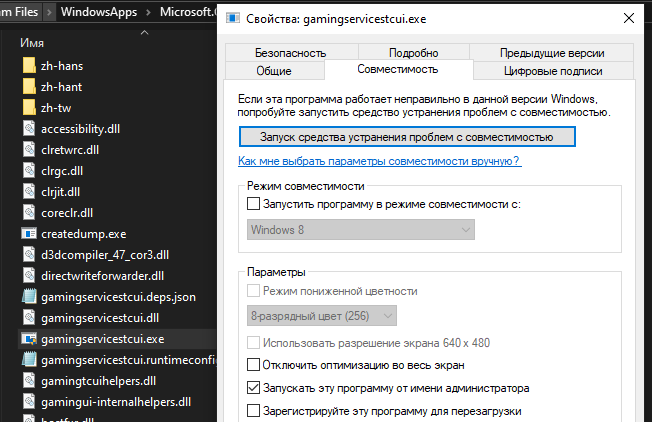
Task: Open link on choosing compatibility settings manually
Action: point(380,161)
